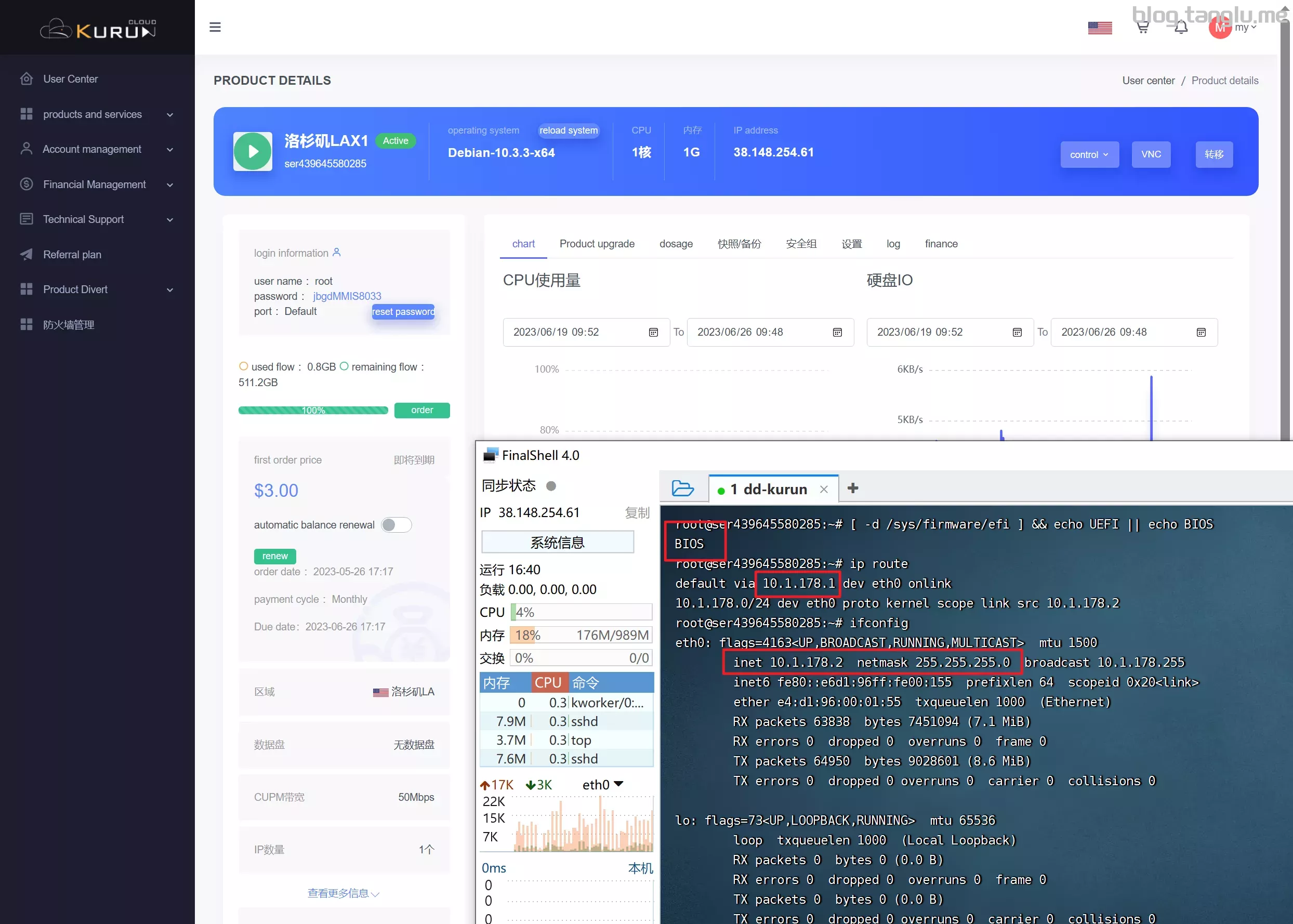Open calendar icon of first CPU date
This screenshot has width=1293, height=924.
pos(653,332)
